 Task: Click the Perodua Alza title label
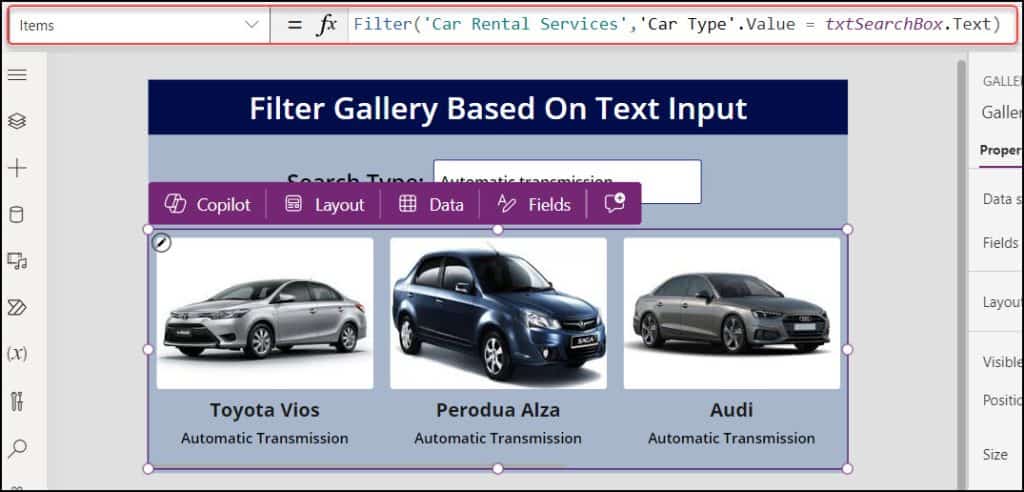(x=498, y=410)
